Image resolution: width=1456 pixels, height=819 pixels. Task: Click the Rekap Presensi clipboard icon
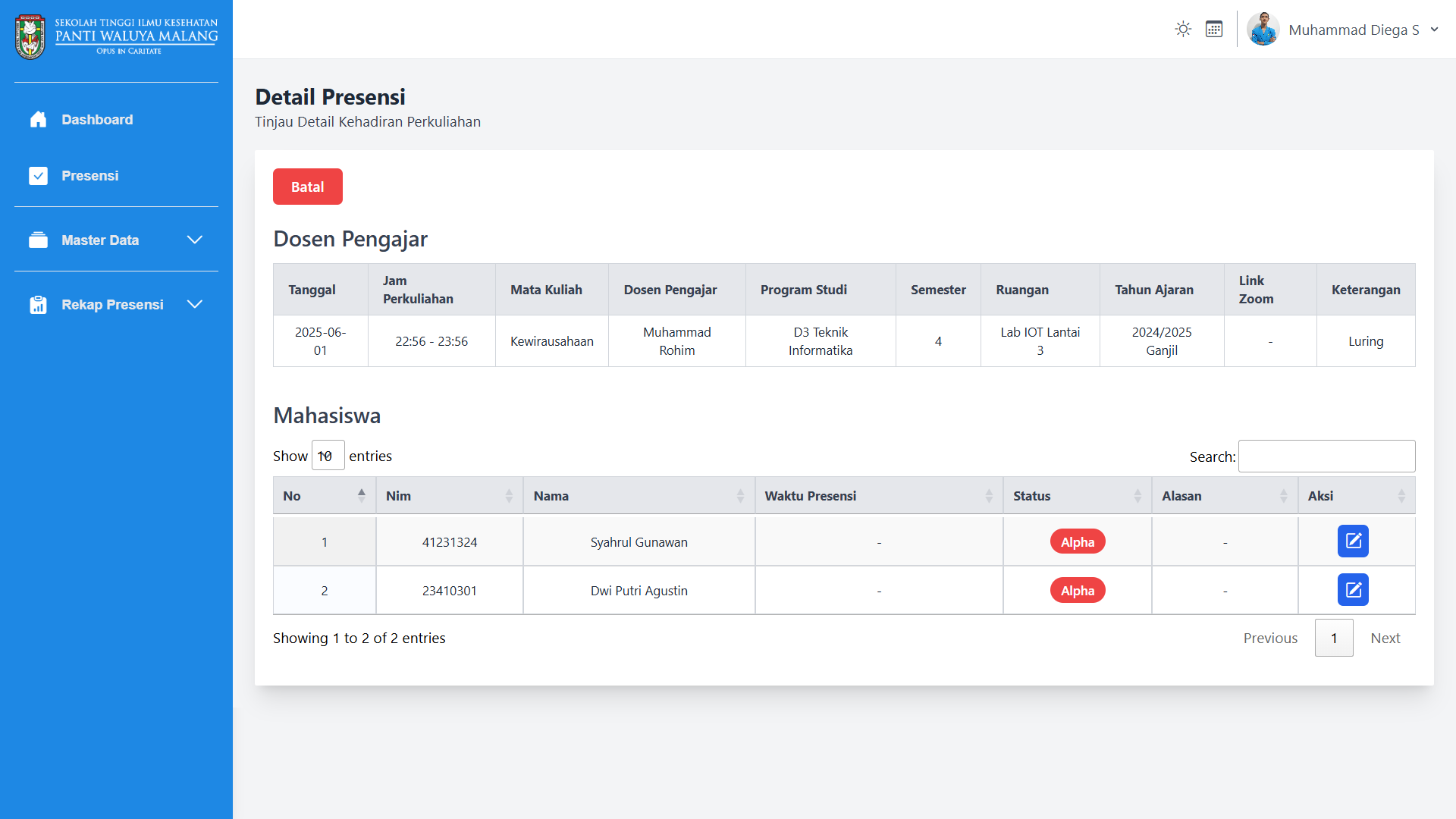coord(38,305)
